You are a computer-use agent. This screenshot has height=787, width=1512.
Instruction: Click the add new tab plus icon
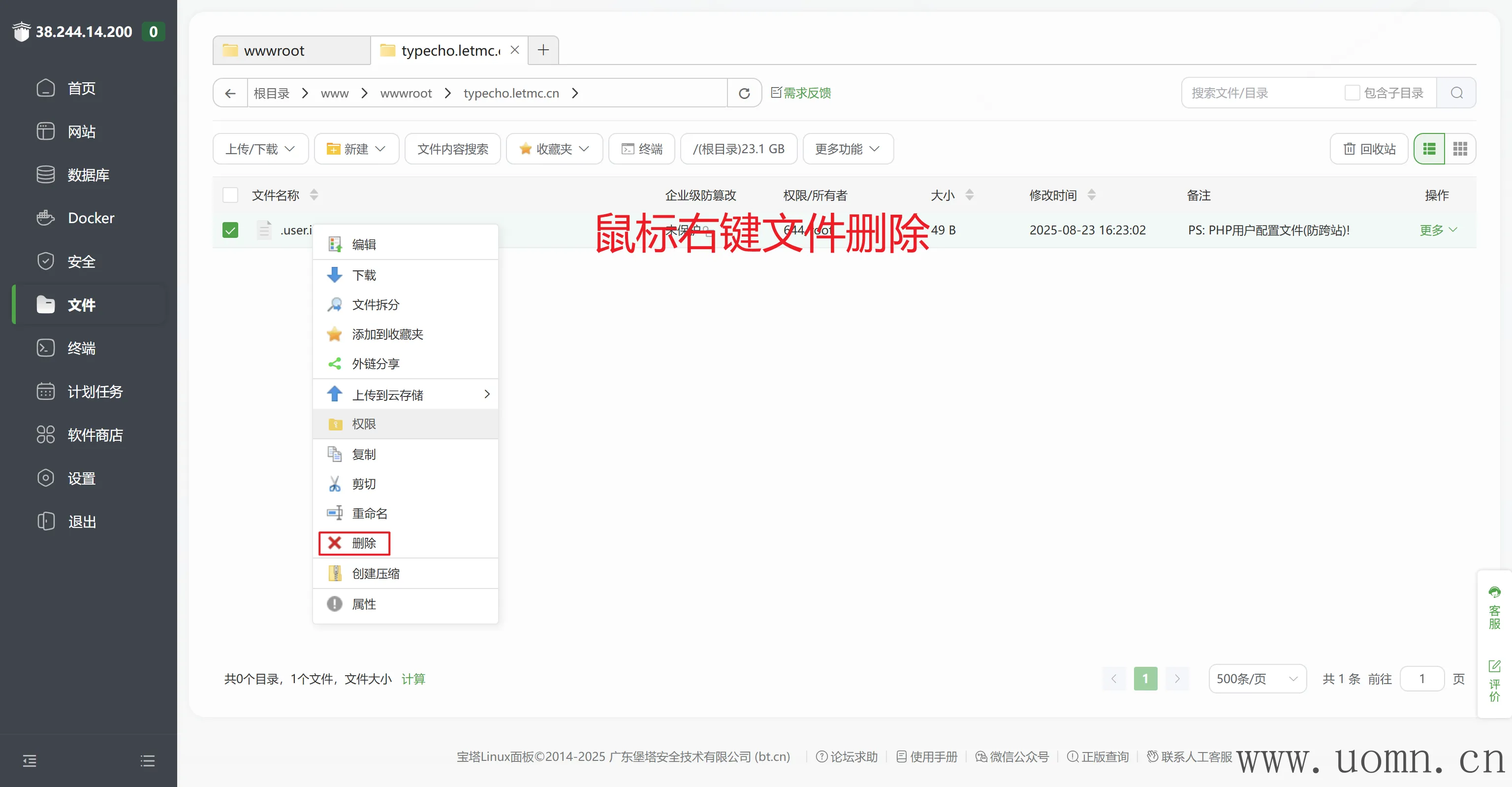[543, 51]
